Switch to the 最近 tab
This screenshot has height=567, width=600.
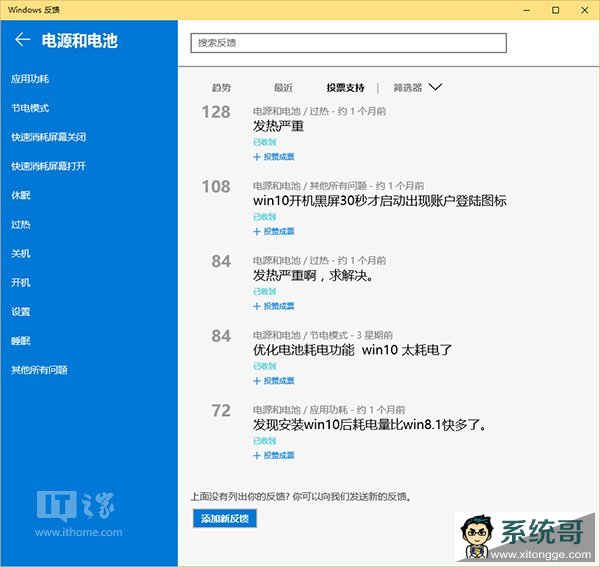(283, 88)
